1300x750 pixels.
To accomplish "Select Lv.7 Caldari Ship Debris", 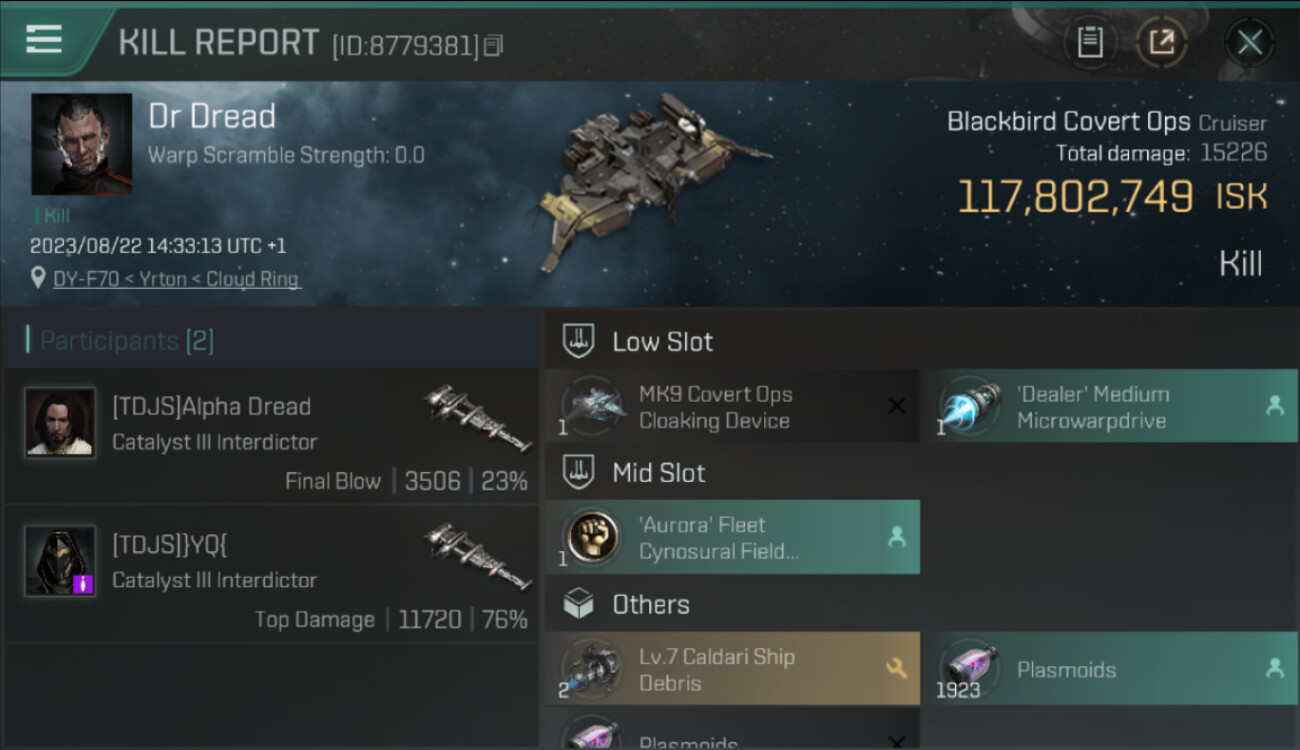I will (x=731, y=670).
